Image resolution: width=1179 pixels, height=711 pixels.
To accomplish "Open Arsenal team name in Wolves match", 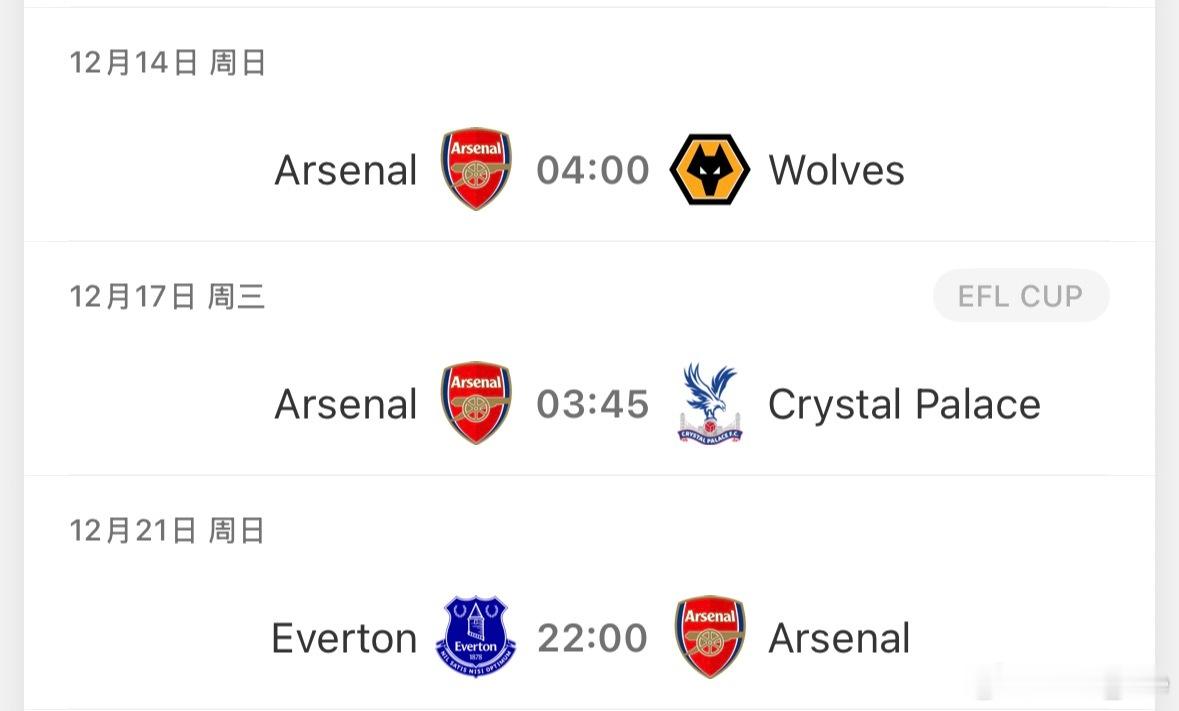I will click(346, 170).
